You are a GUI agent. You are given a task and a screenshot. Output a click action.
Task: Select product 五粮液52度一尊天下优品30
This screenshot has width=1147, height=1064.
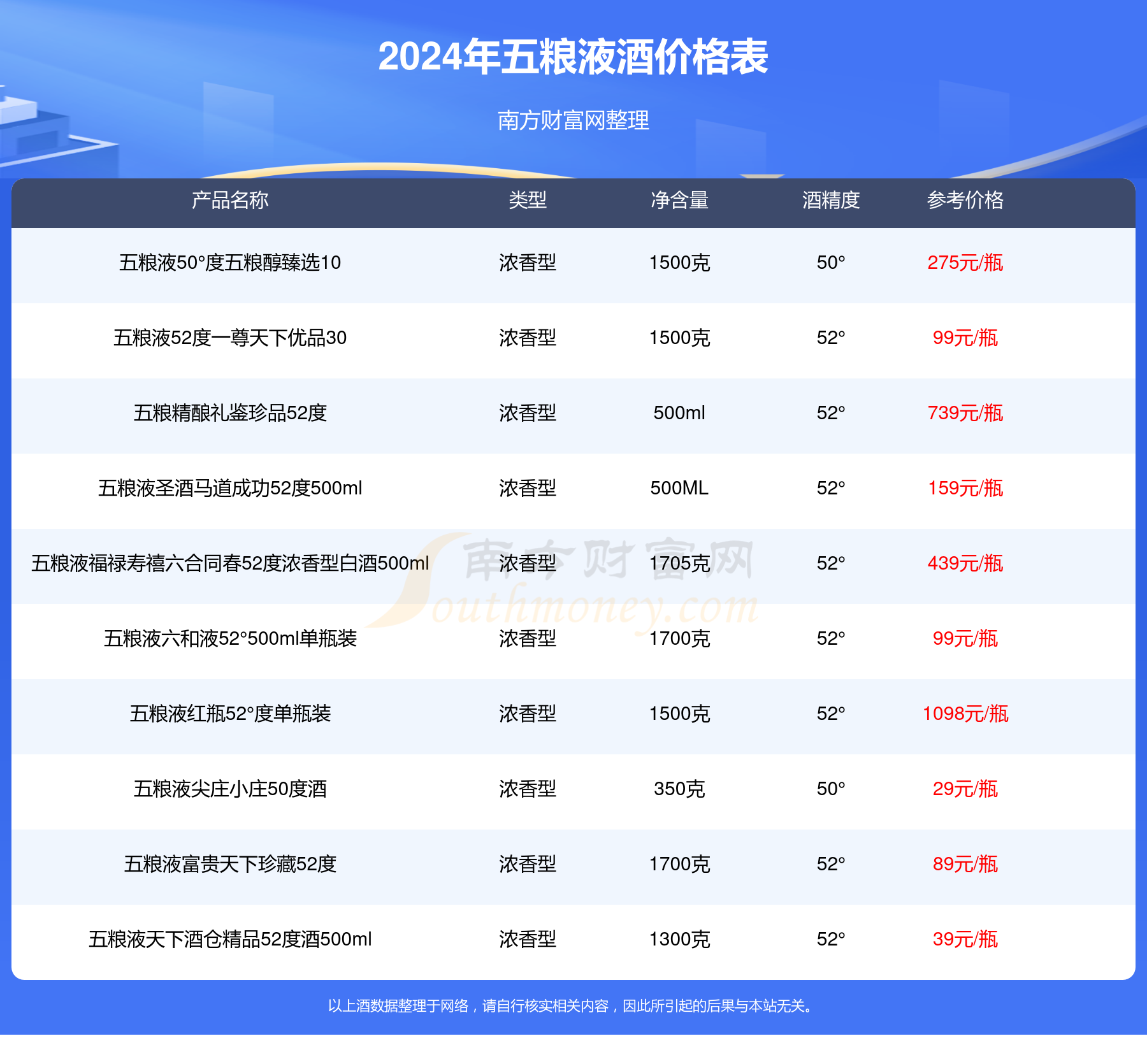click(x=230, y=338)
